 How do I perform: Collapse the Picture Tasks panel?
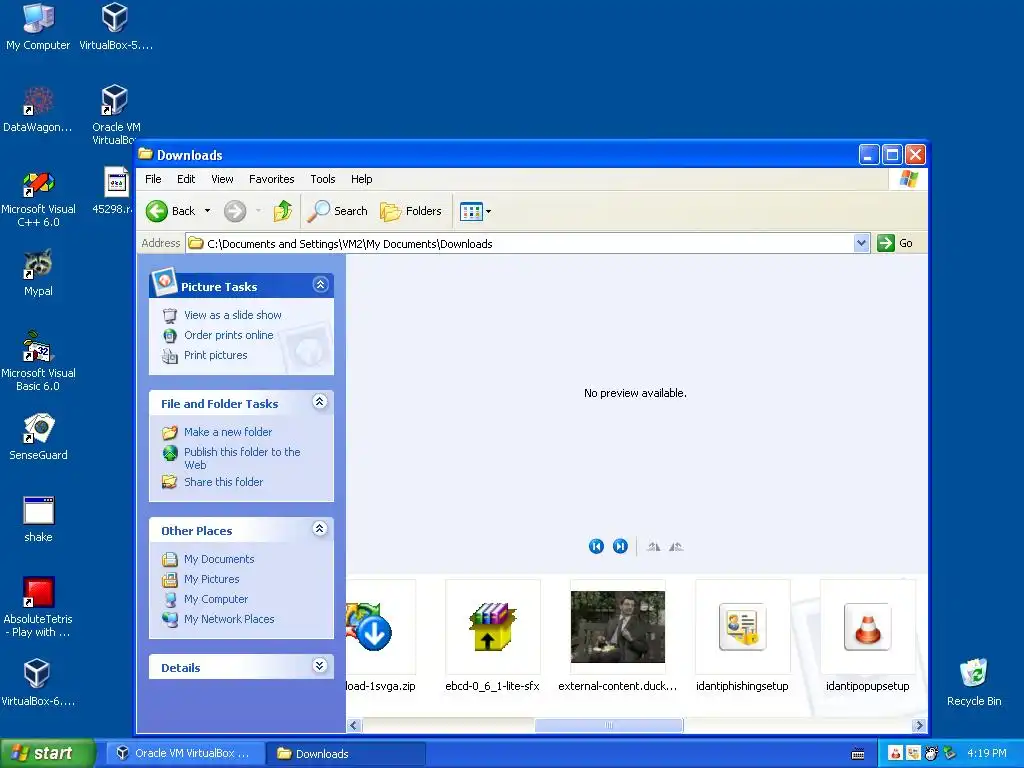[x=320, y=285]
